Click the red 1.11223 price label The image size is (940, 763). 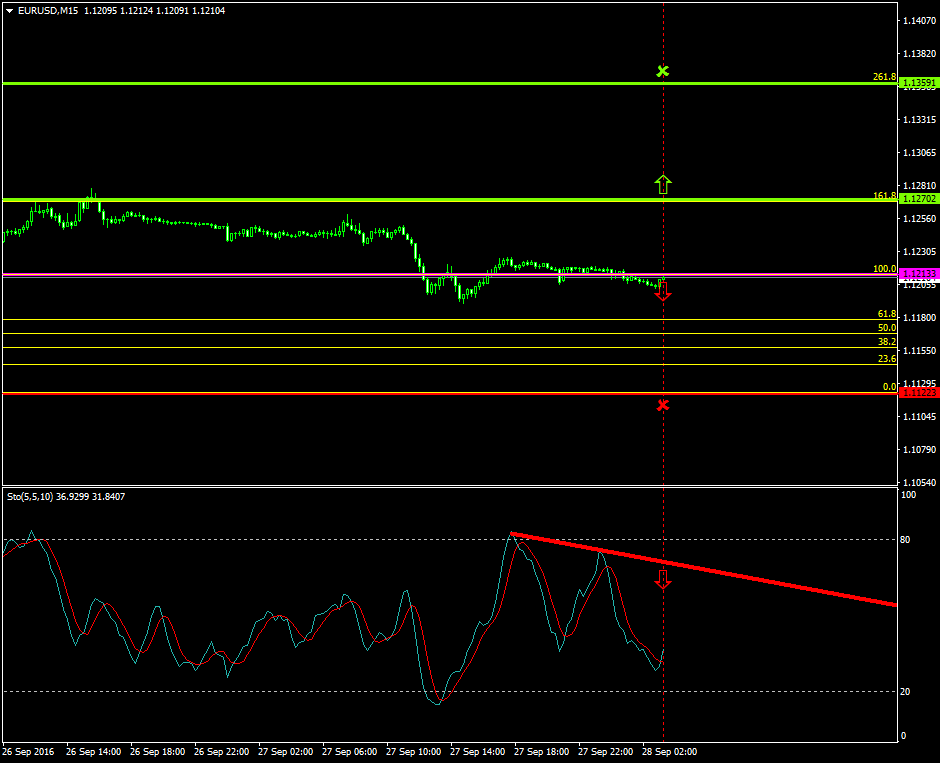point(918,393)
